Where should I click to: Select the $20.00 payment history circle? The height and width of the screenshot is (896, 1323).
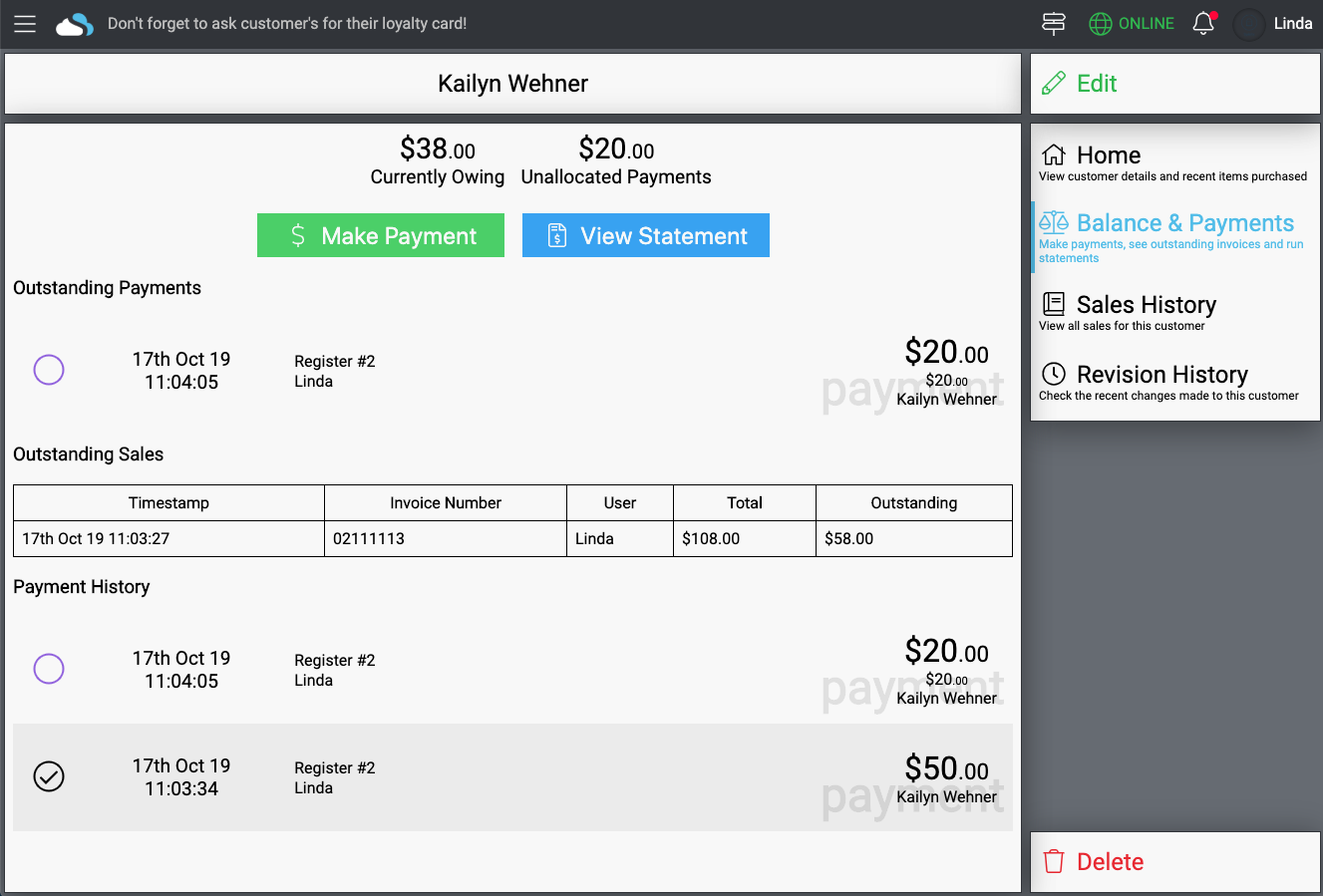pos(49,669)
